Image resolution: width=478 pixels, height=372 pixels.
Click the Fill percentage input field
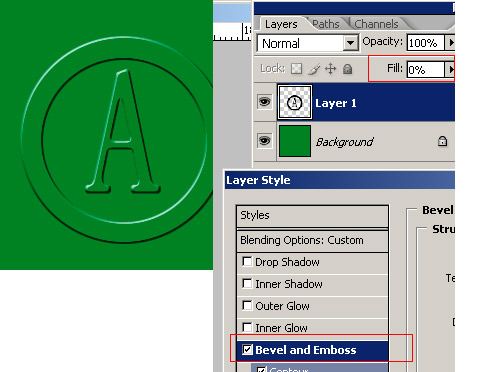click(426, 70)
